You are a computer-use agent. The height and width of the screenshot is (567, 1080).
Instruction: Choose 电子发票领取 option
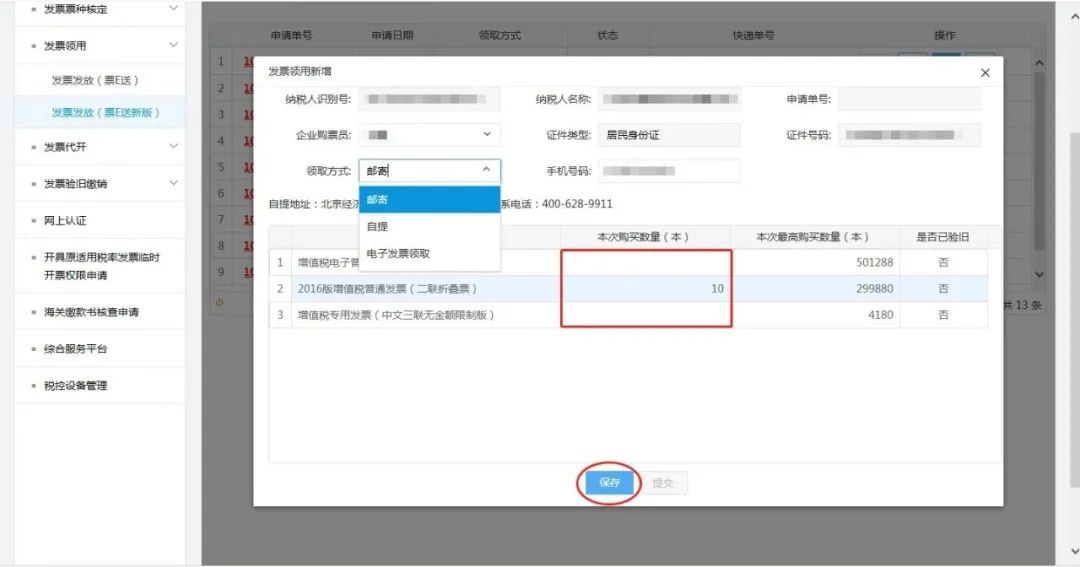click(x=429, y=254)
